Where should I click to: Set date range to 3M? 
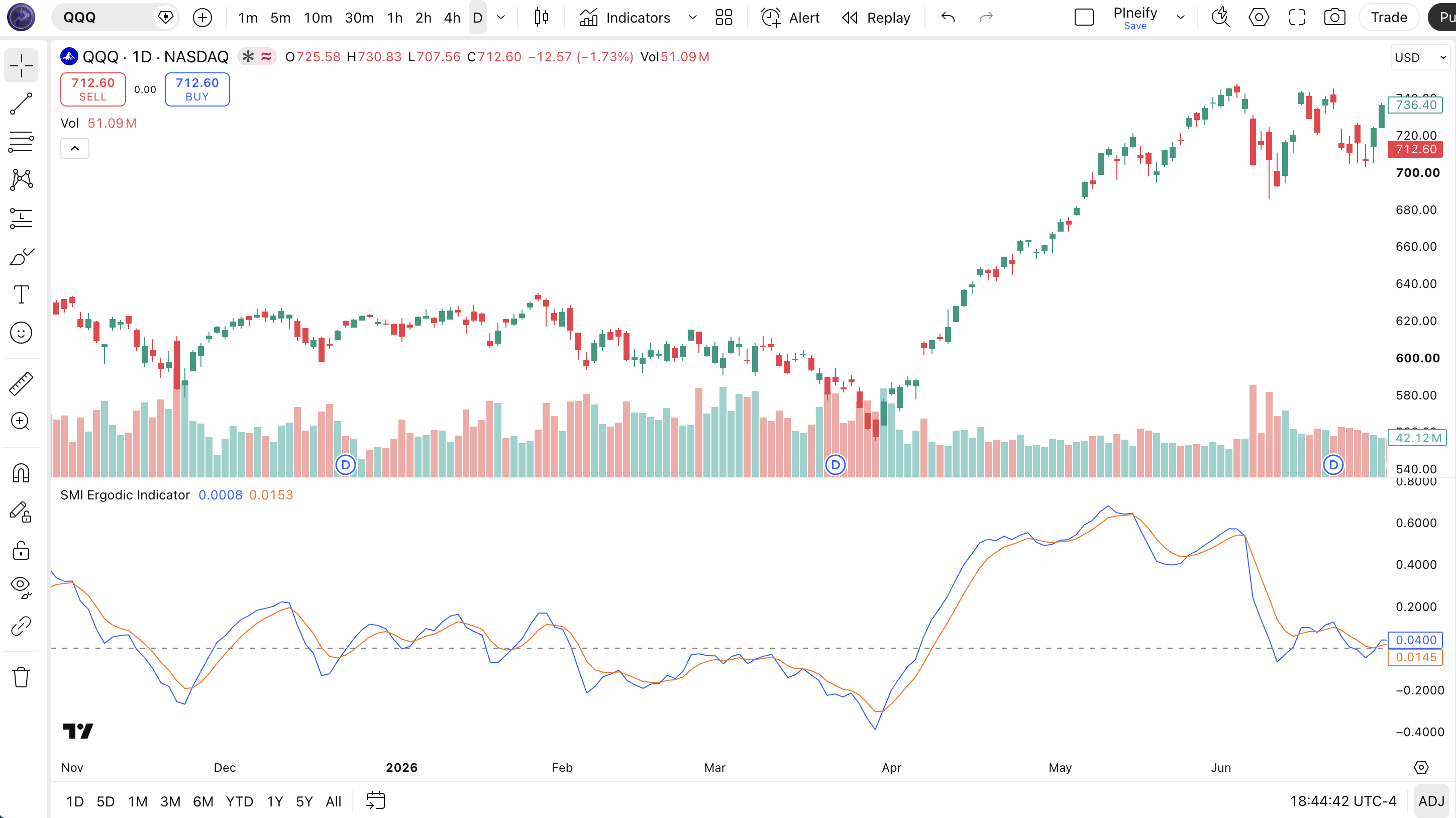click(170, 801)
